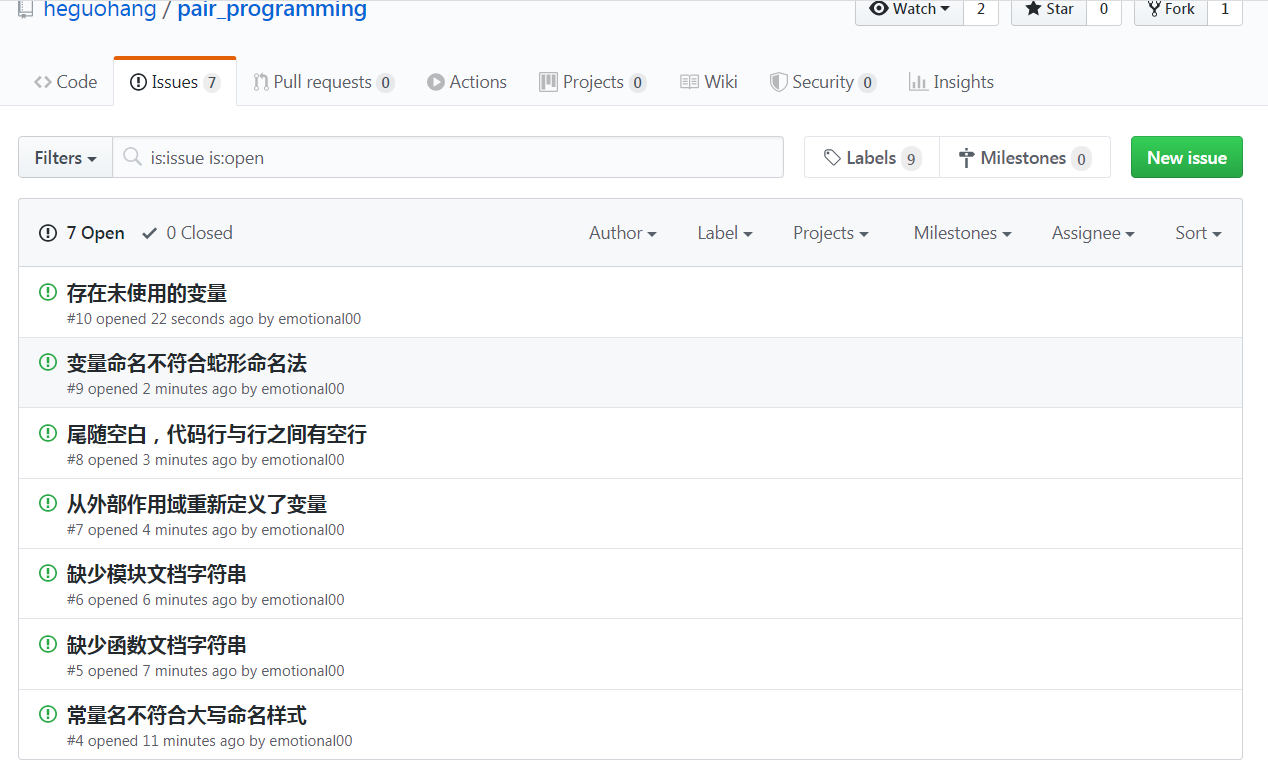Fork the repository
1268x762 pixels.
point(1171,10)
